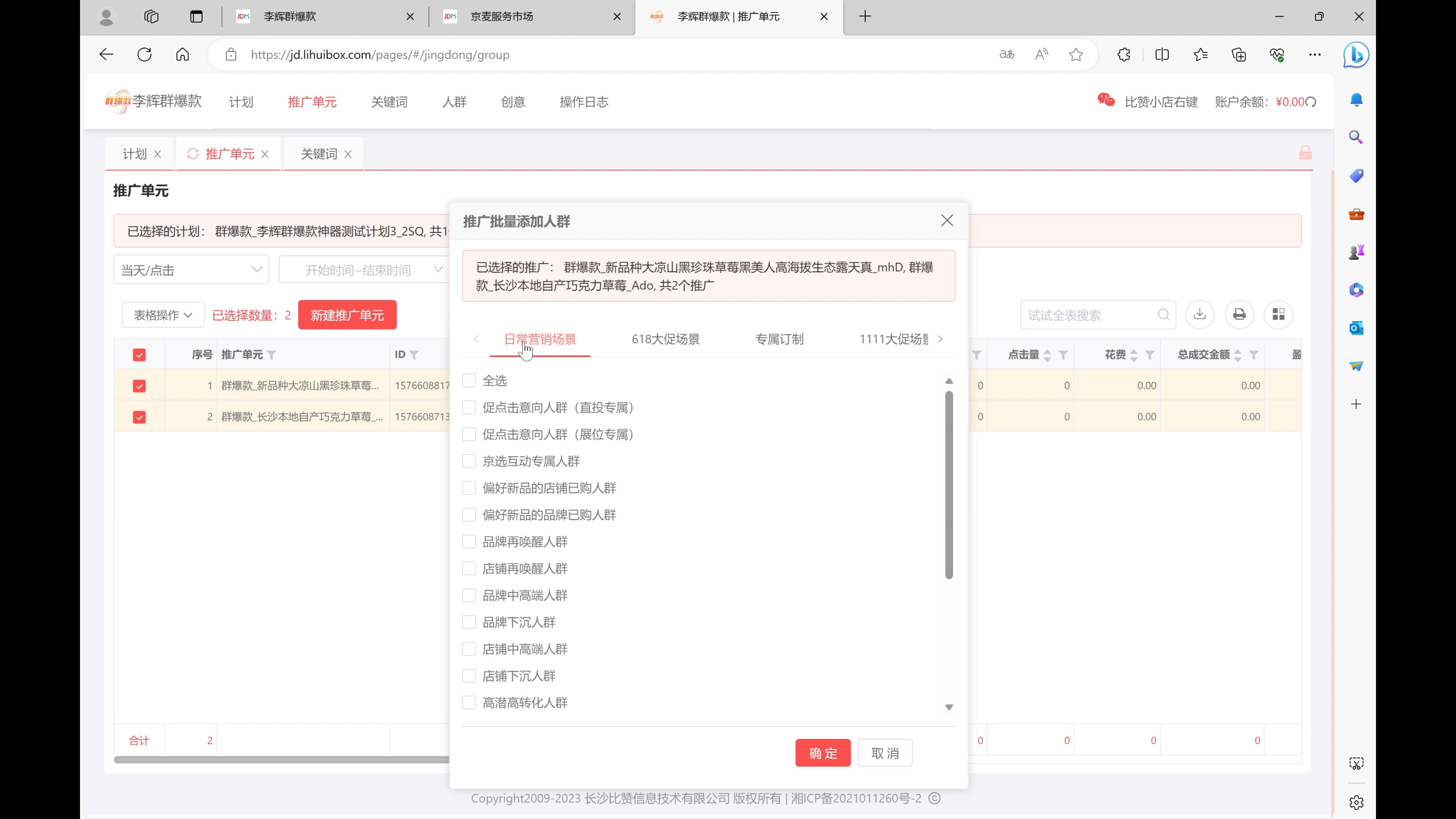Click the browser refresh icon

tap(145, 54)
